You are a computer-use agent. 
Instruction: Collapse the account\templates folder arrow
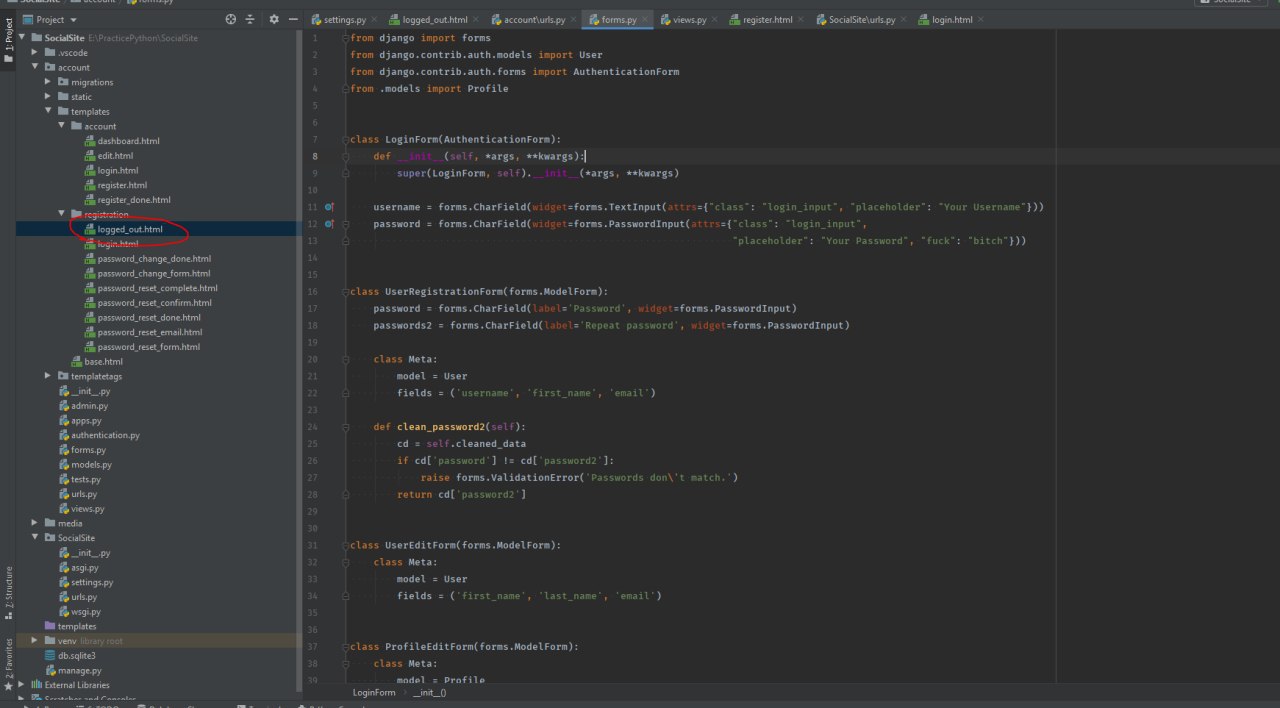click(x=48, y=112)
